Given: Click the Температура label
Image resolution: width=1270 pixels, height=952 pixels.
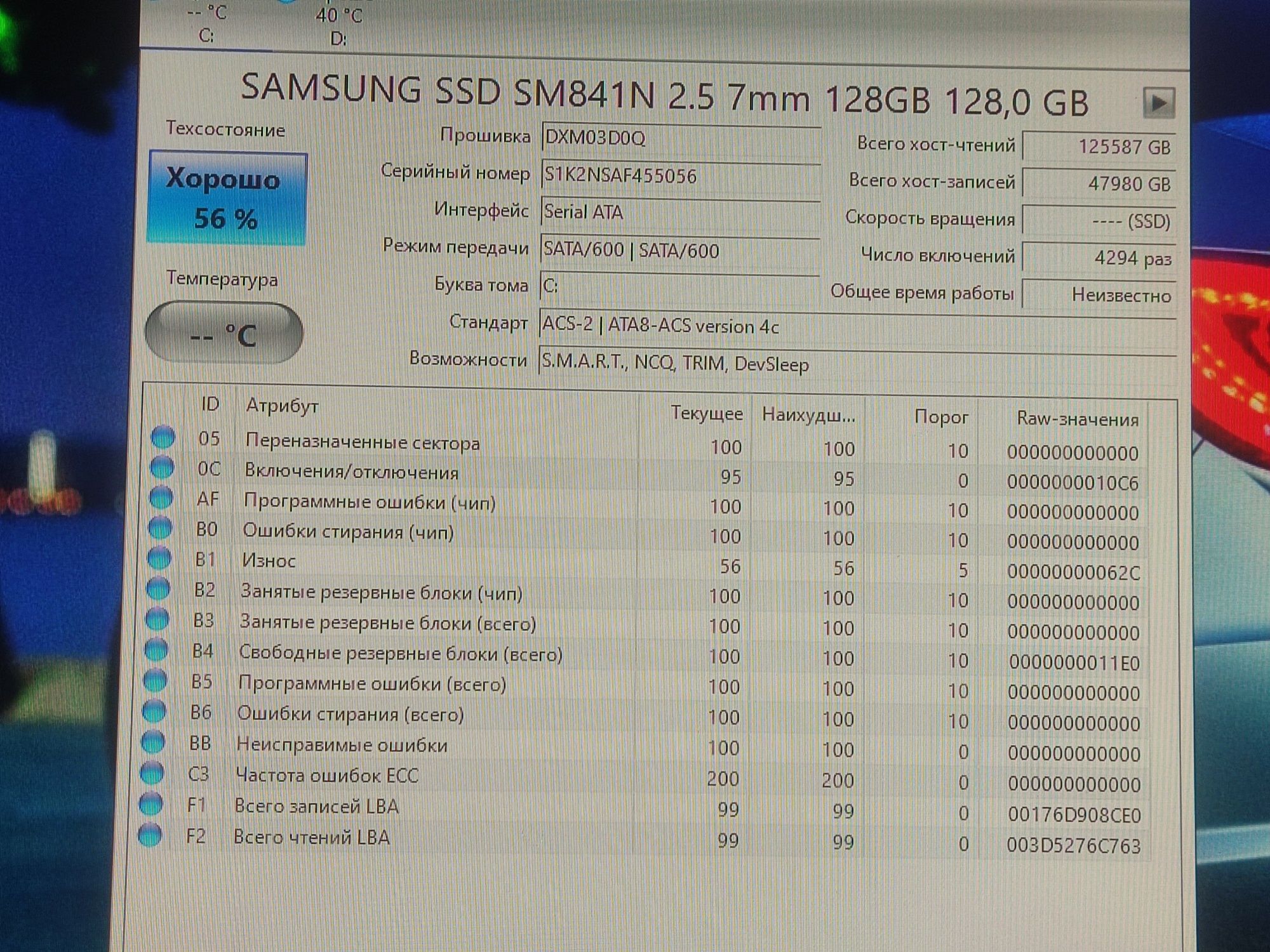Looking at the screenshot, I should [222, 278].
